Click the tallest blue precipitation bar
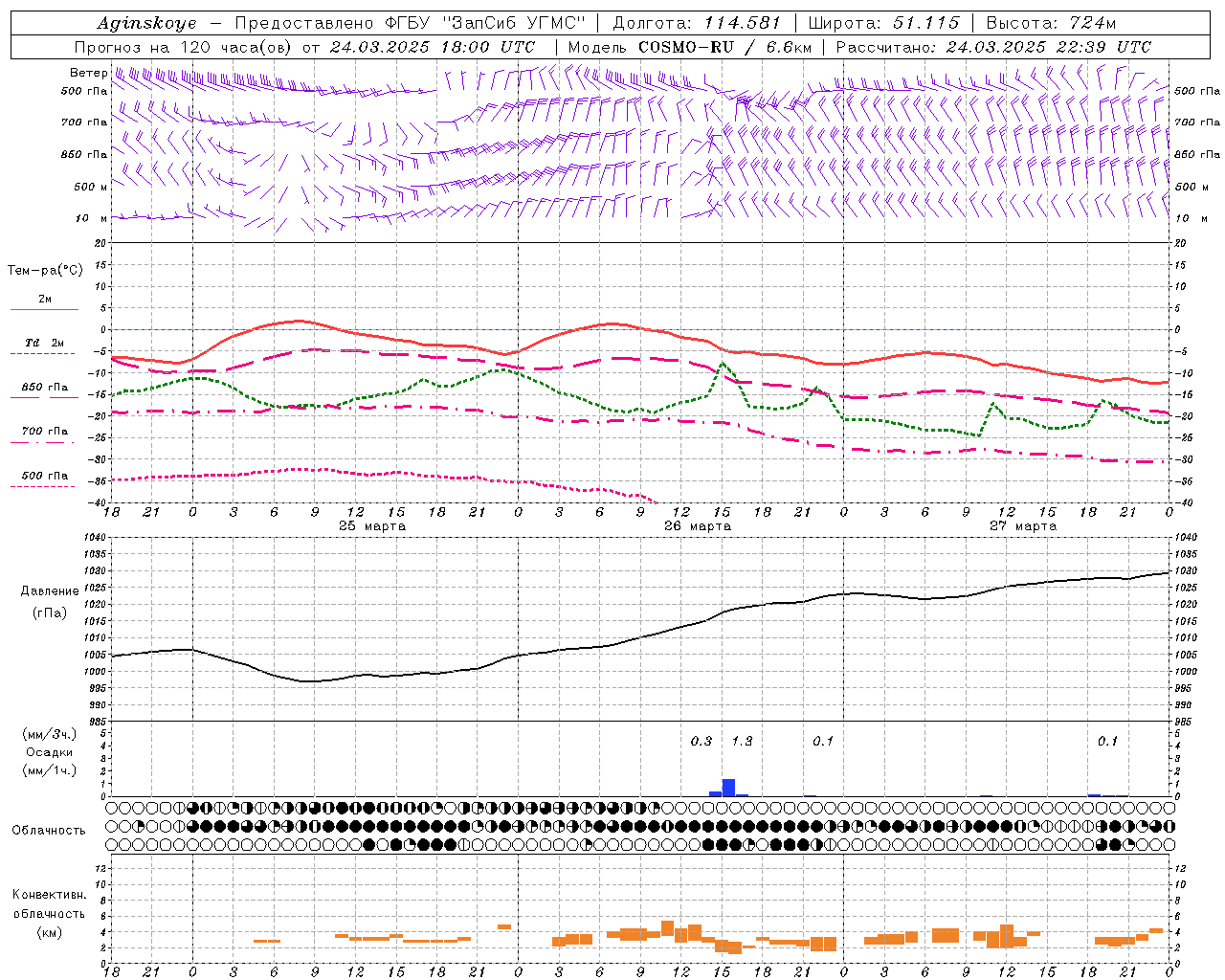The width and height of the screenshot is (1225, 980). pyautogui.click(x=728, y=788)
